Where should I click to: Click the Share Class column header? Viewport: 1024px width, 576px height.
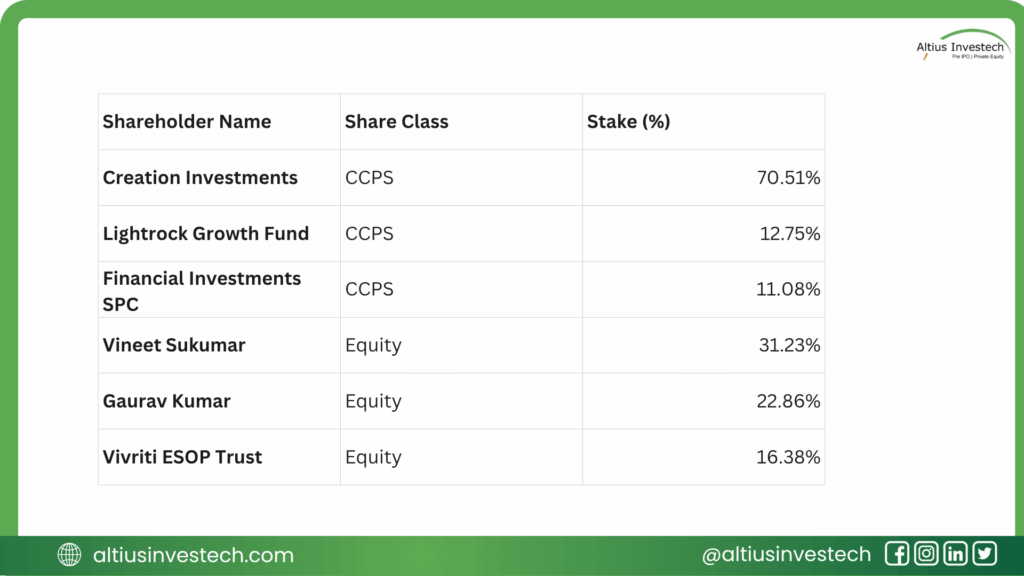[397, 122]
